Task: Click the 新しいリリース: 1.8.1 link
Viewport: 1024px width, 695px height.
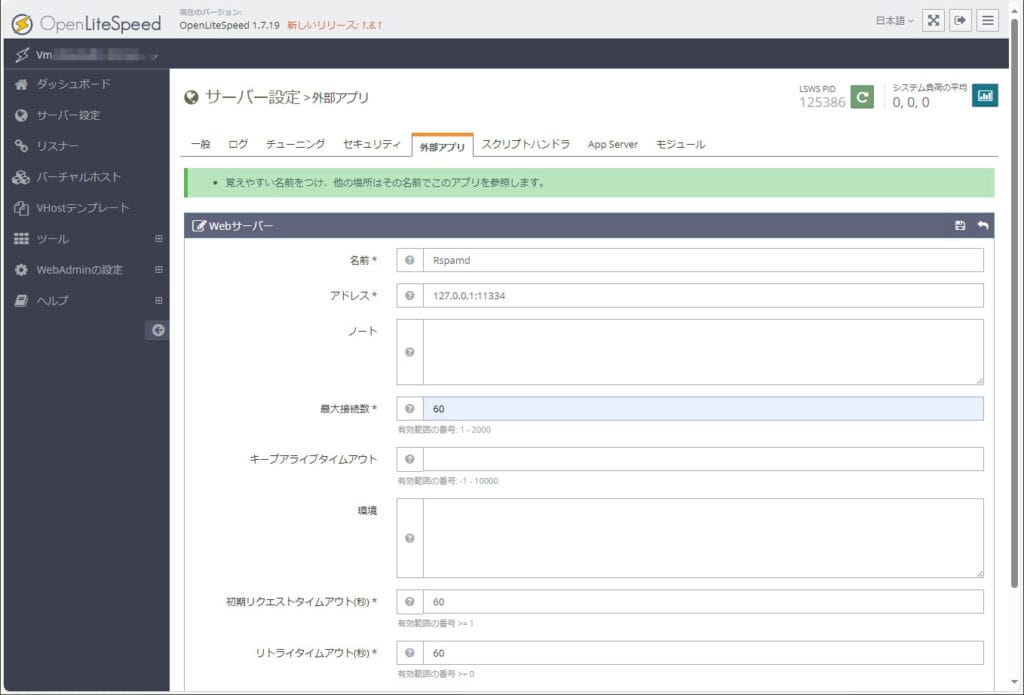Action: [334, 25]
